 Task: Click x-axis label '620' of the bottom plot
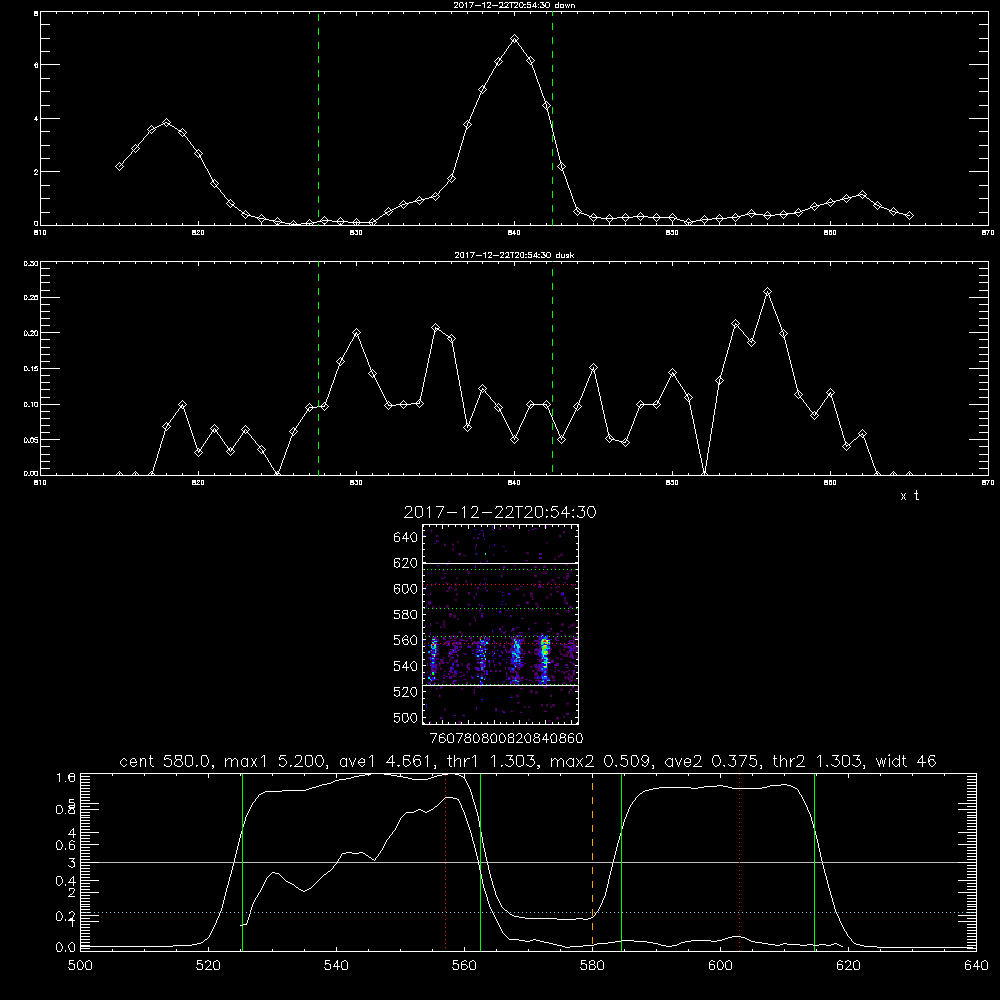[848, 966]
